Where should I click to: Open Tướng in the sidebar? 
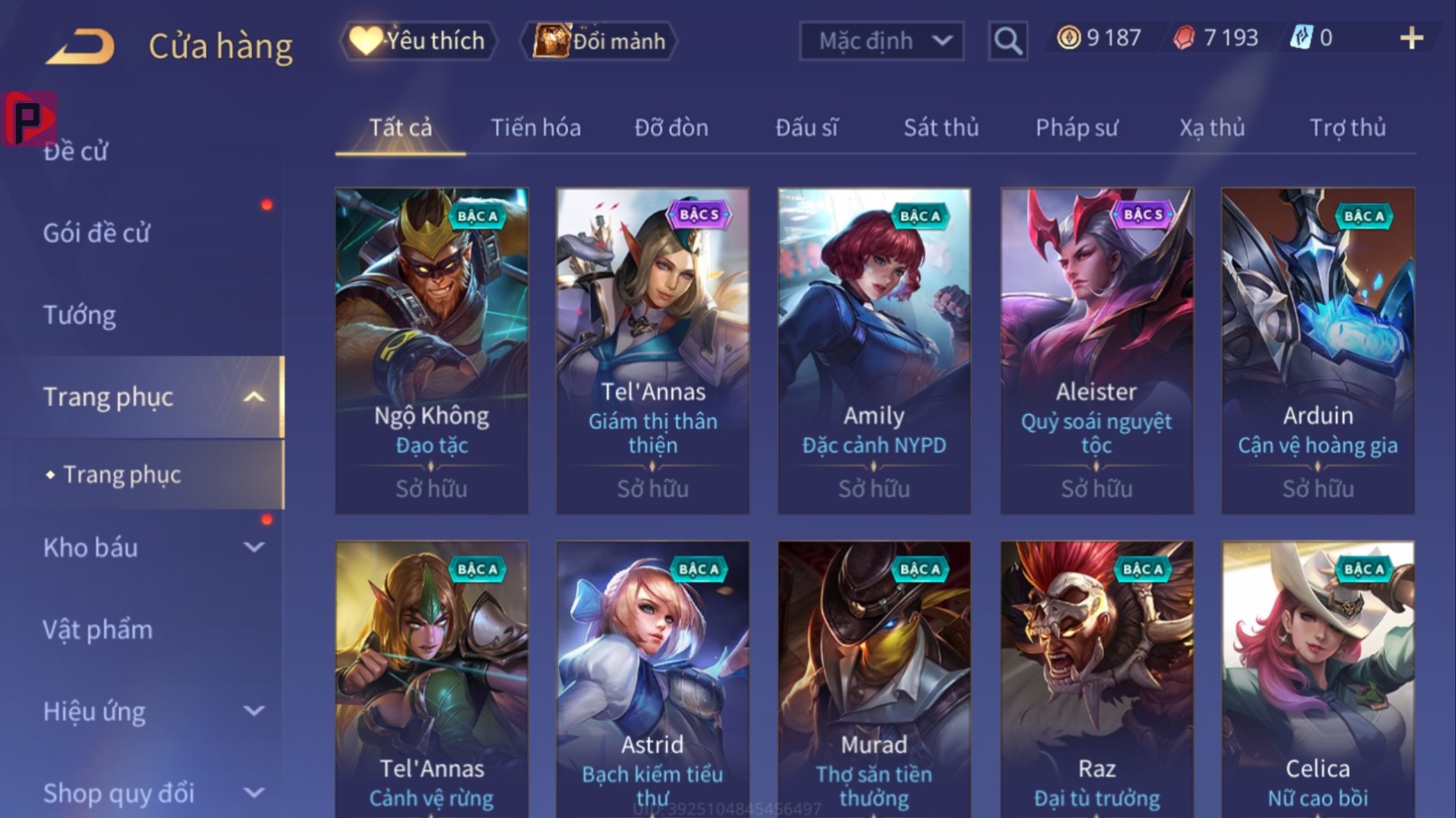79,315
